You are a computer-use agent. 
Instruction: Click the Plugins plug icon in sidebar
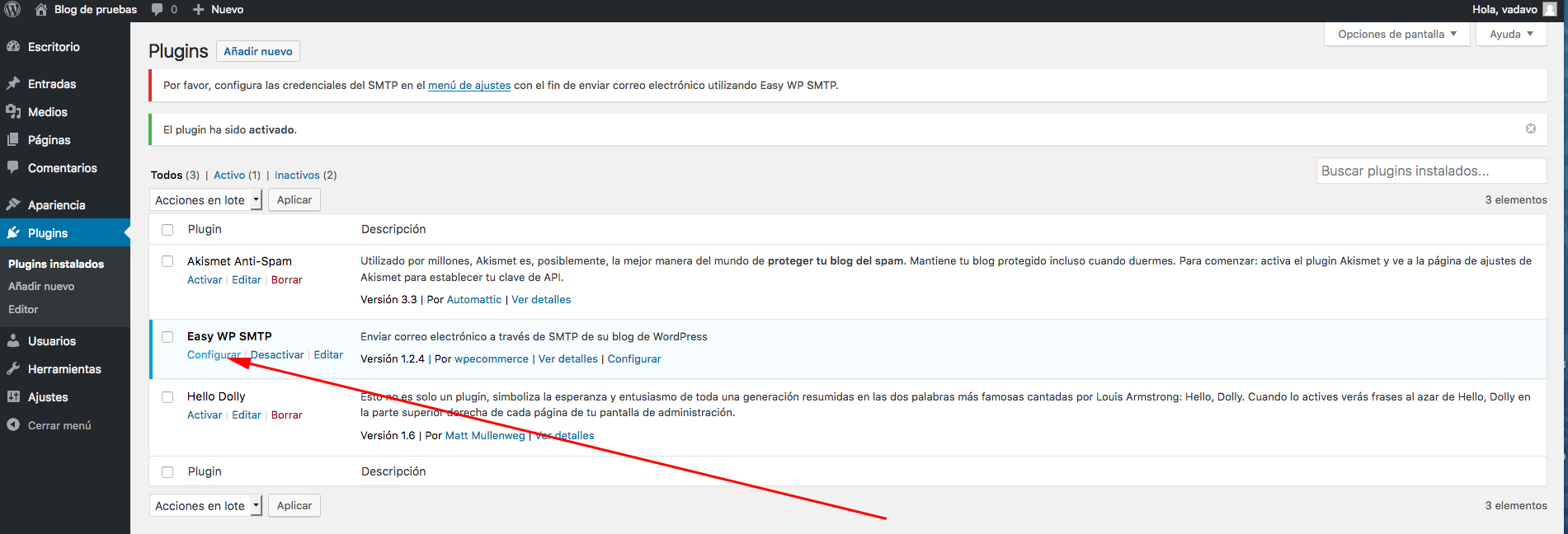(13, 233)
